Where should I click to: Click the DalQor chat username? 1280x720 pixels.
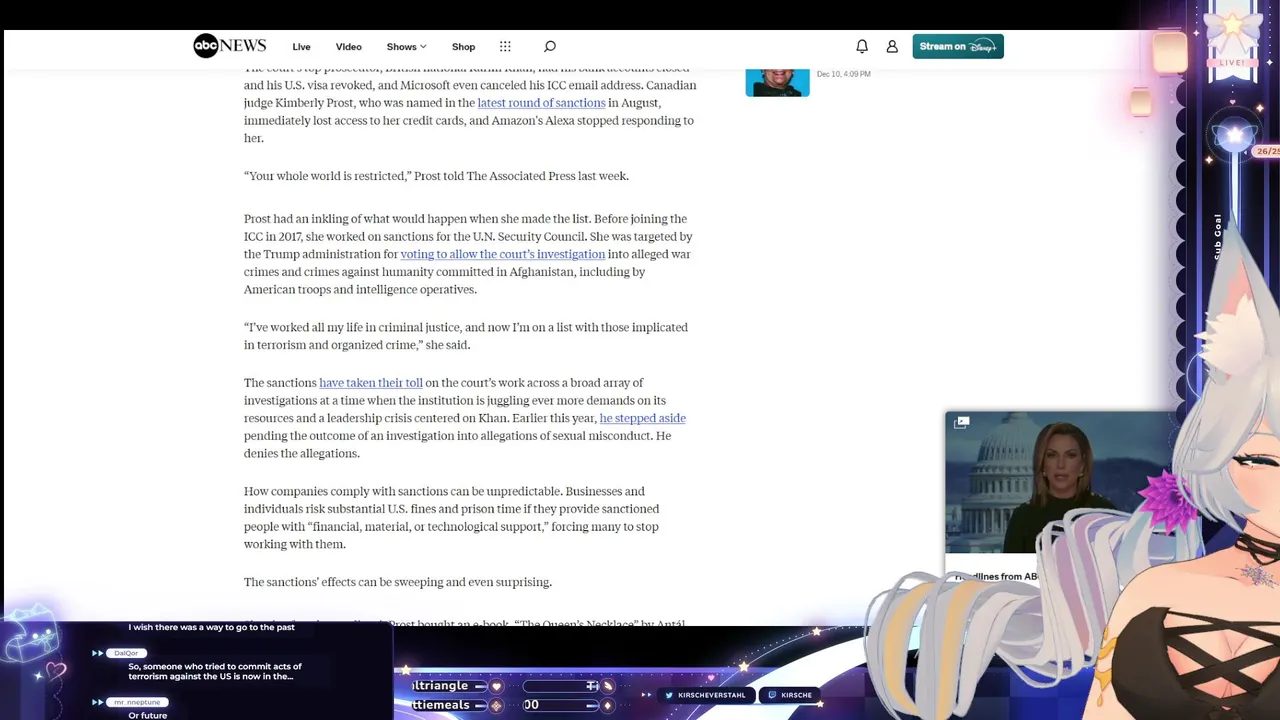125,653
